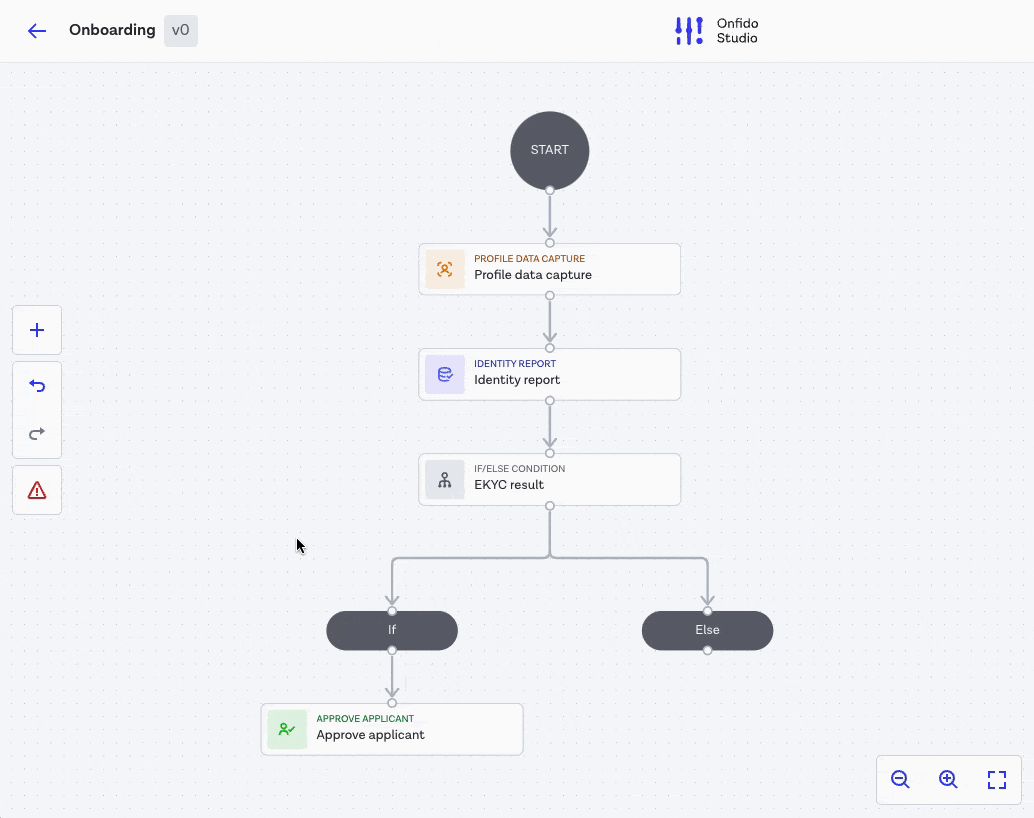Open the v0 version selector

point(181,30)
